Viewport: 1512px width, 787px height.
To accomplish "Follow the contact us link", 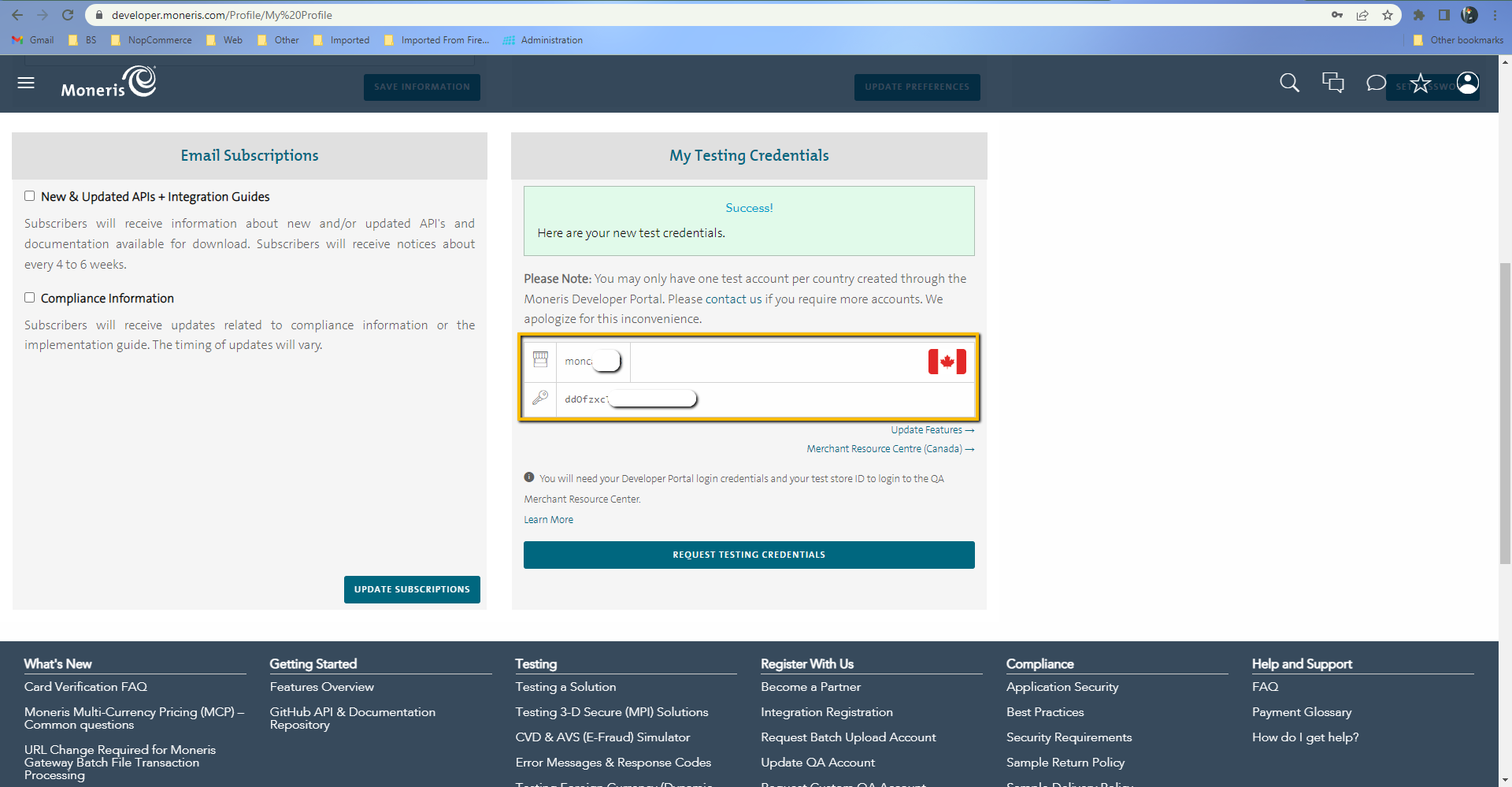I will pos(733,299).
